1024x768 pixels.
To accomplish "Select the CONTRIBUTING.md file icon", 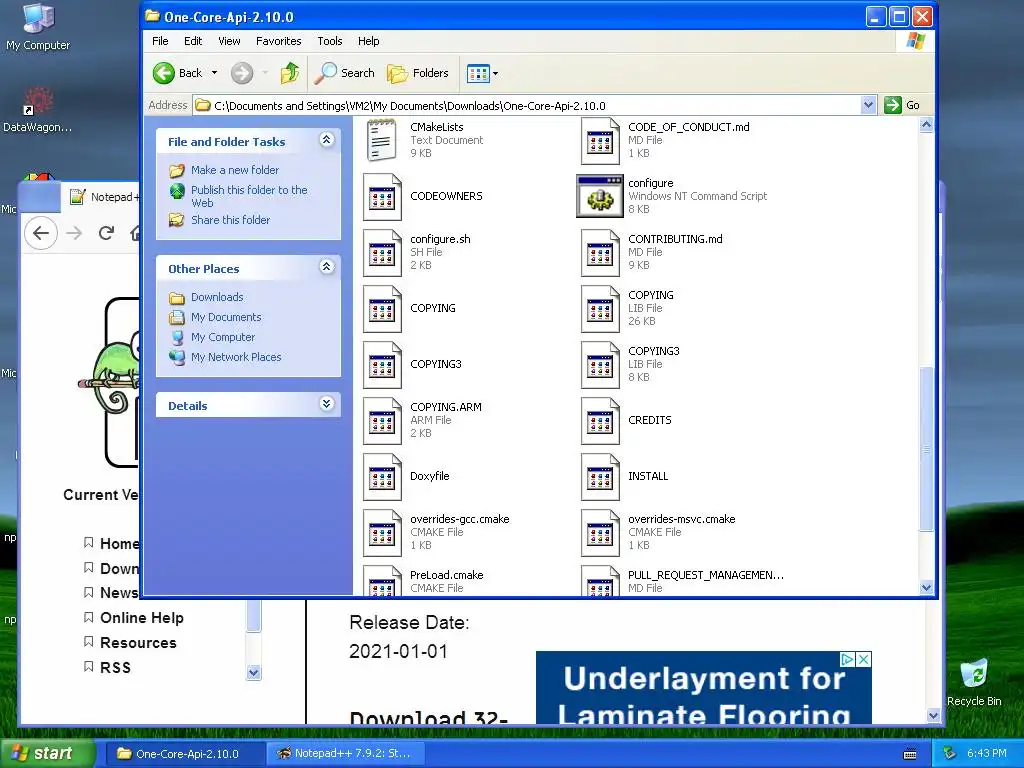I will pos(600,253).
